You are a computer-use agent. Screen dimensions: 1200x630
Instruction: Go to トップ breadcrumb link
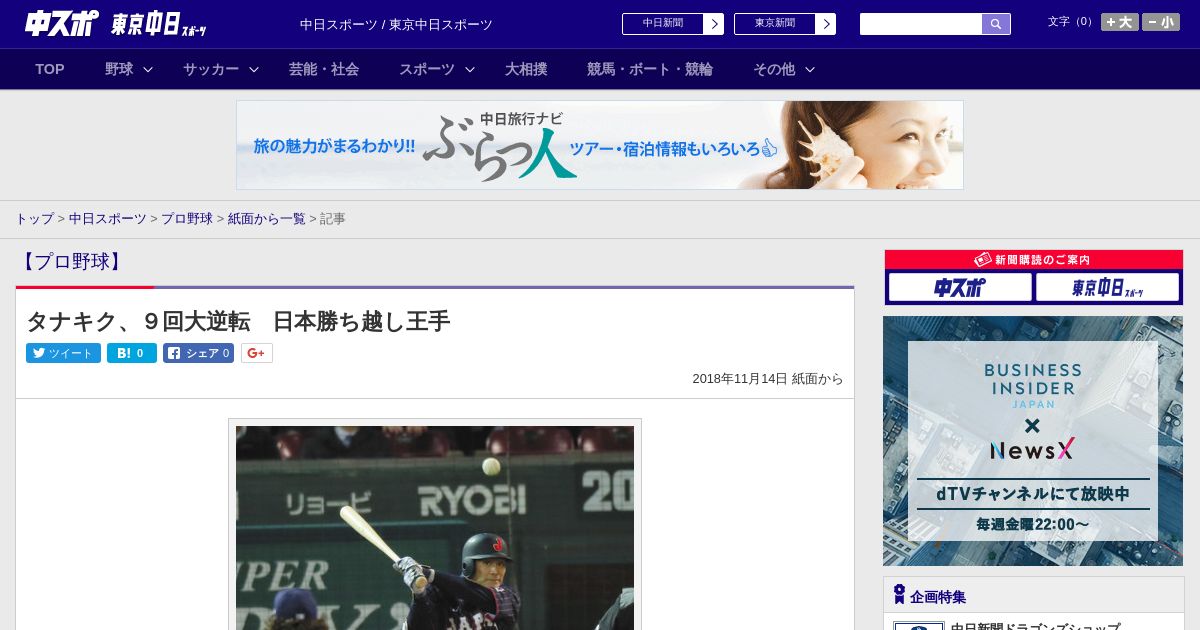[x=34, y=218]
